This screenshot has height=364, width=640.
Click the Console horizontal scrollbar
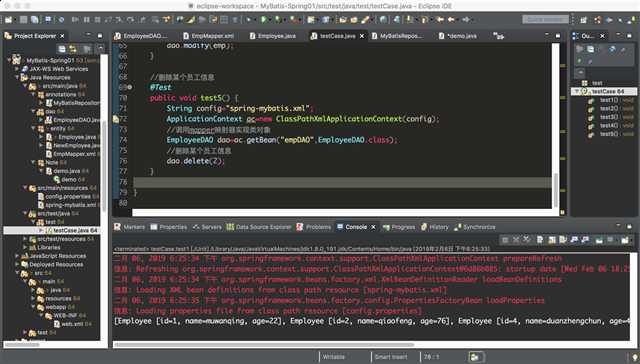264,345
